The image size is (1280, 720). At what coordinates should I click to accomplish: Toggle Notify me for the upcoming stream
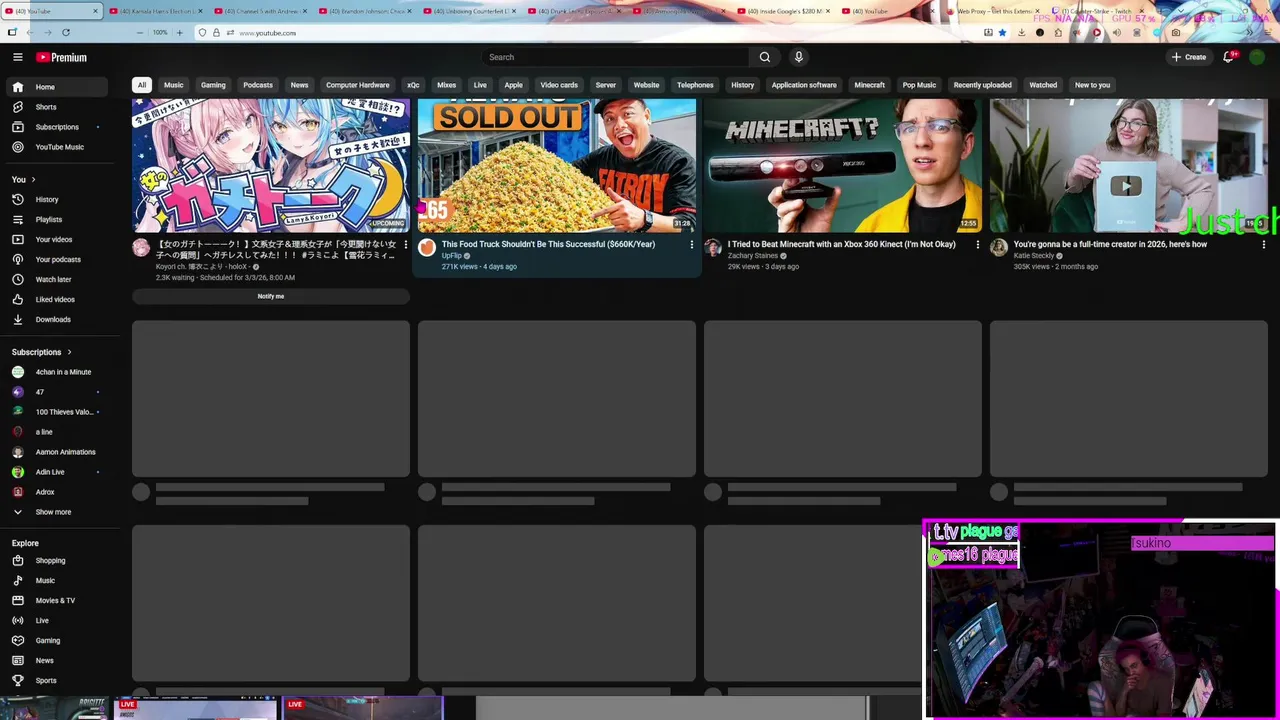(271, 296)
